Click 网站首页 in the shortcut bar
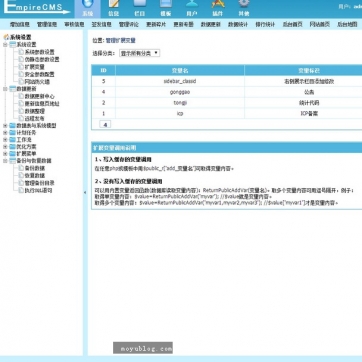Image resolution: width=362 pixels, height=362 pixels. coord(320,24)
